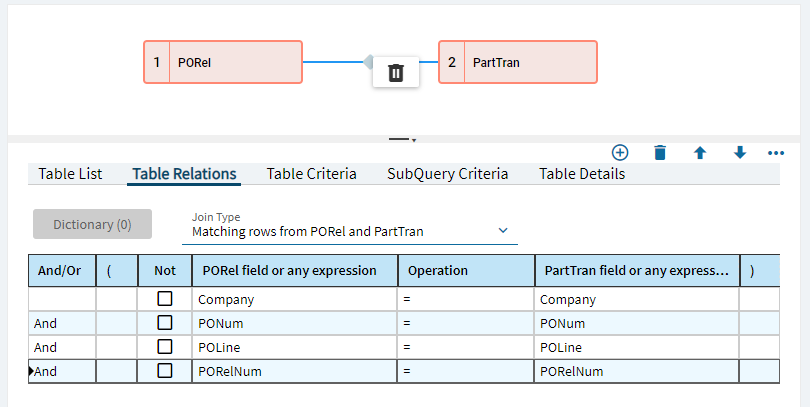
Task: Click the POrel field or any expression header
Action: [294, 271]
